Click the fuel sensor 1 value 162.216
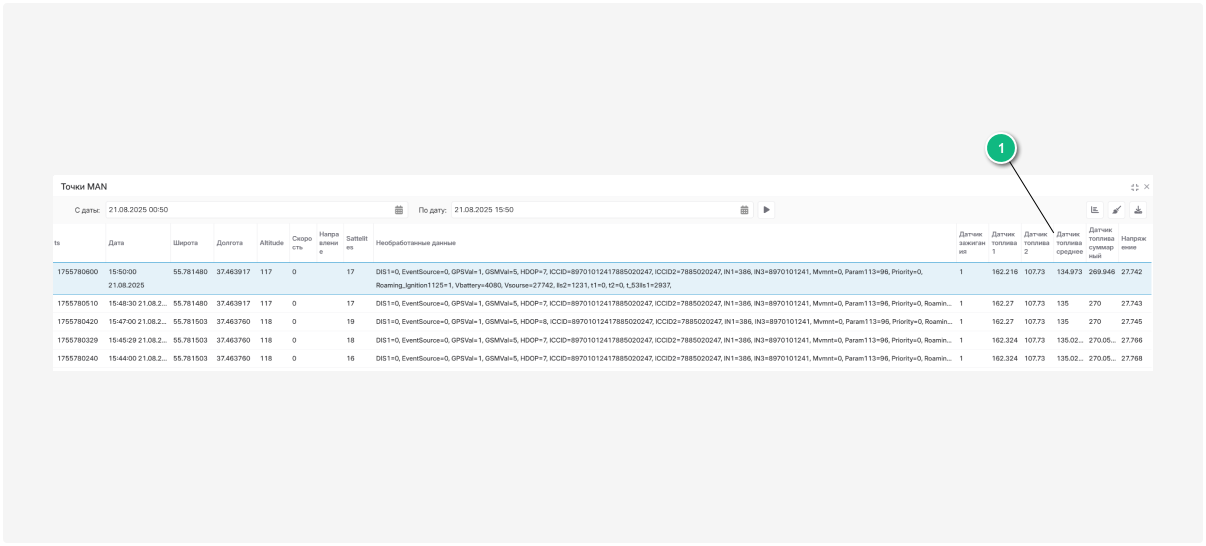1206x546 pixels. (x=1005, y=272)
